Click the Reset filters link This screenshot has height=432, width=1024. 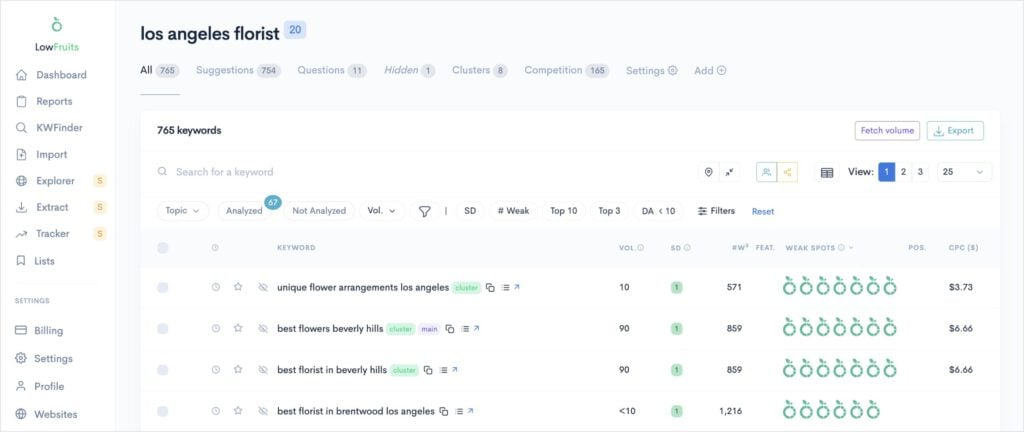point(763,211)
